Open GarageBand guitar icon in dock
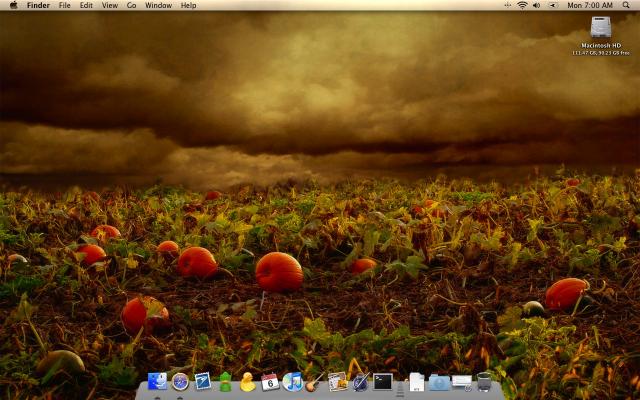 315,381
